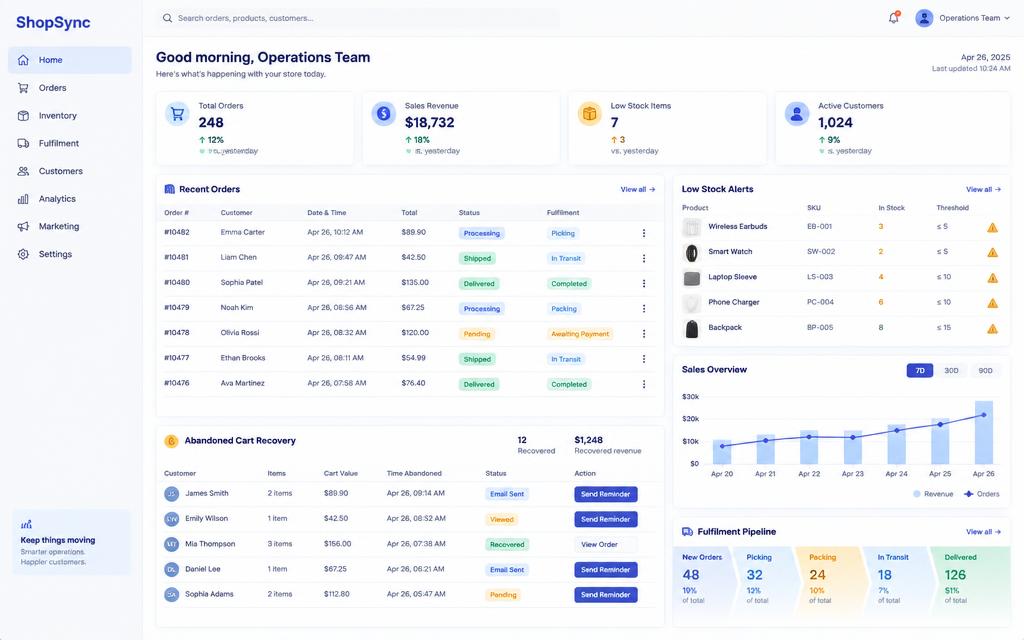Open the more options menu for order #10477
The height and width of the screenshot is (640, 1024).
[644, 359]
